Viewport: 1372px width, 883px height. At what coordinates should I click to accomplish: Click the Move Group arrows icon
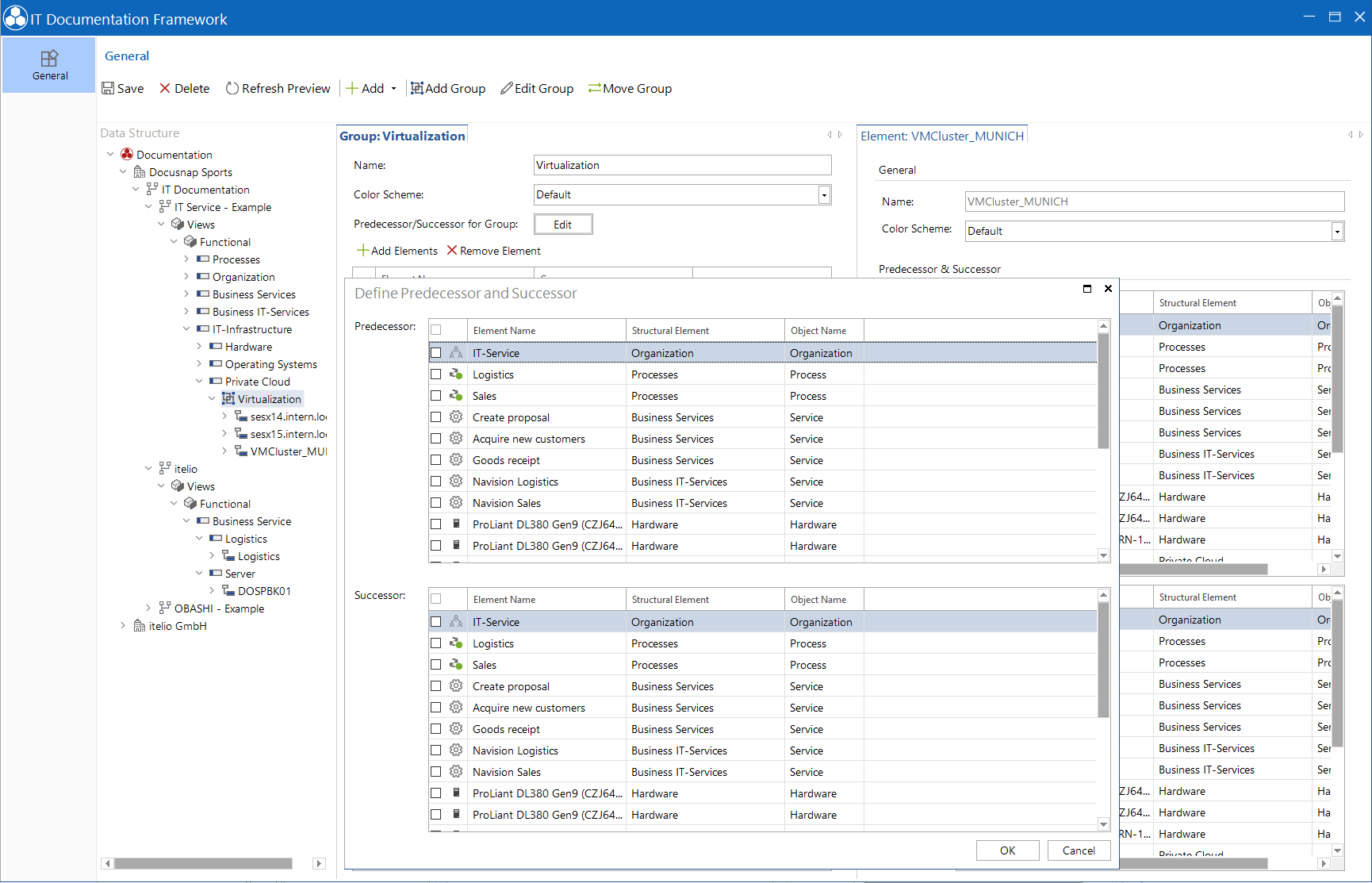tap(594, 88)
